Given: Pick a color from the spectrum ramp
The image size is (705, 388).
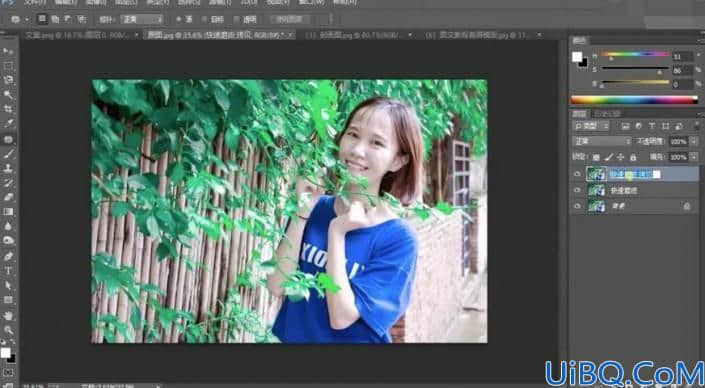Looking at the screenshot, I should (634, 100).
